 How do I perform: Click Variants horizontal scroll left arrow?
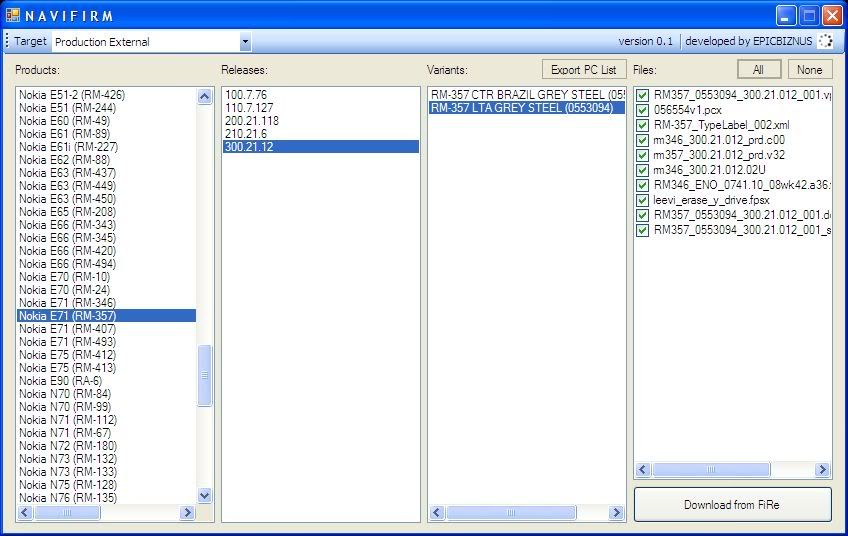(x=437, y=512)
